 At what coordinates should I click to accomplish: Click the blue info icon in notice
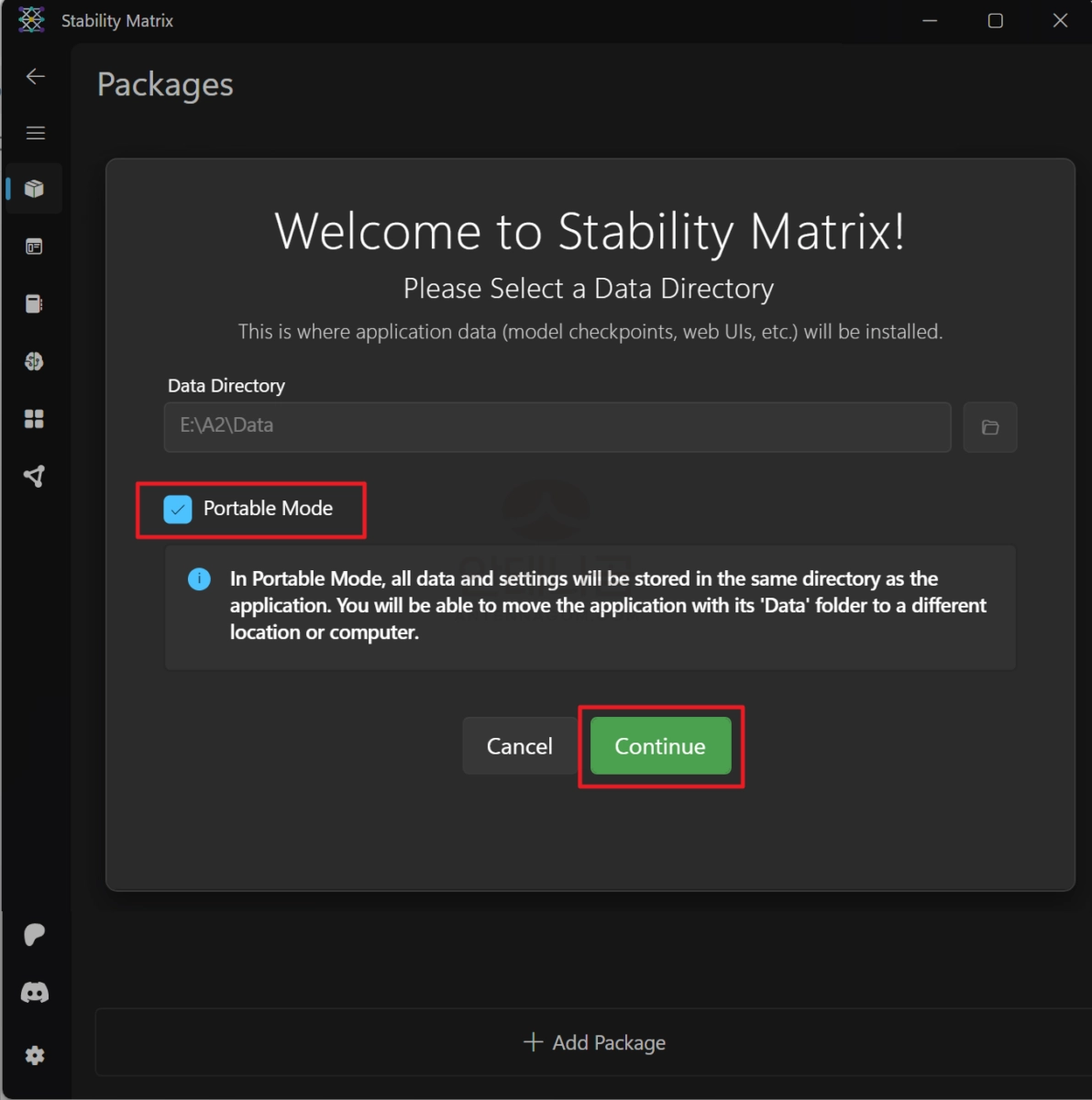coord(199,579)
